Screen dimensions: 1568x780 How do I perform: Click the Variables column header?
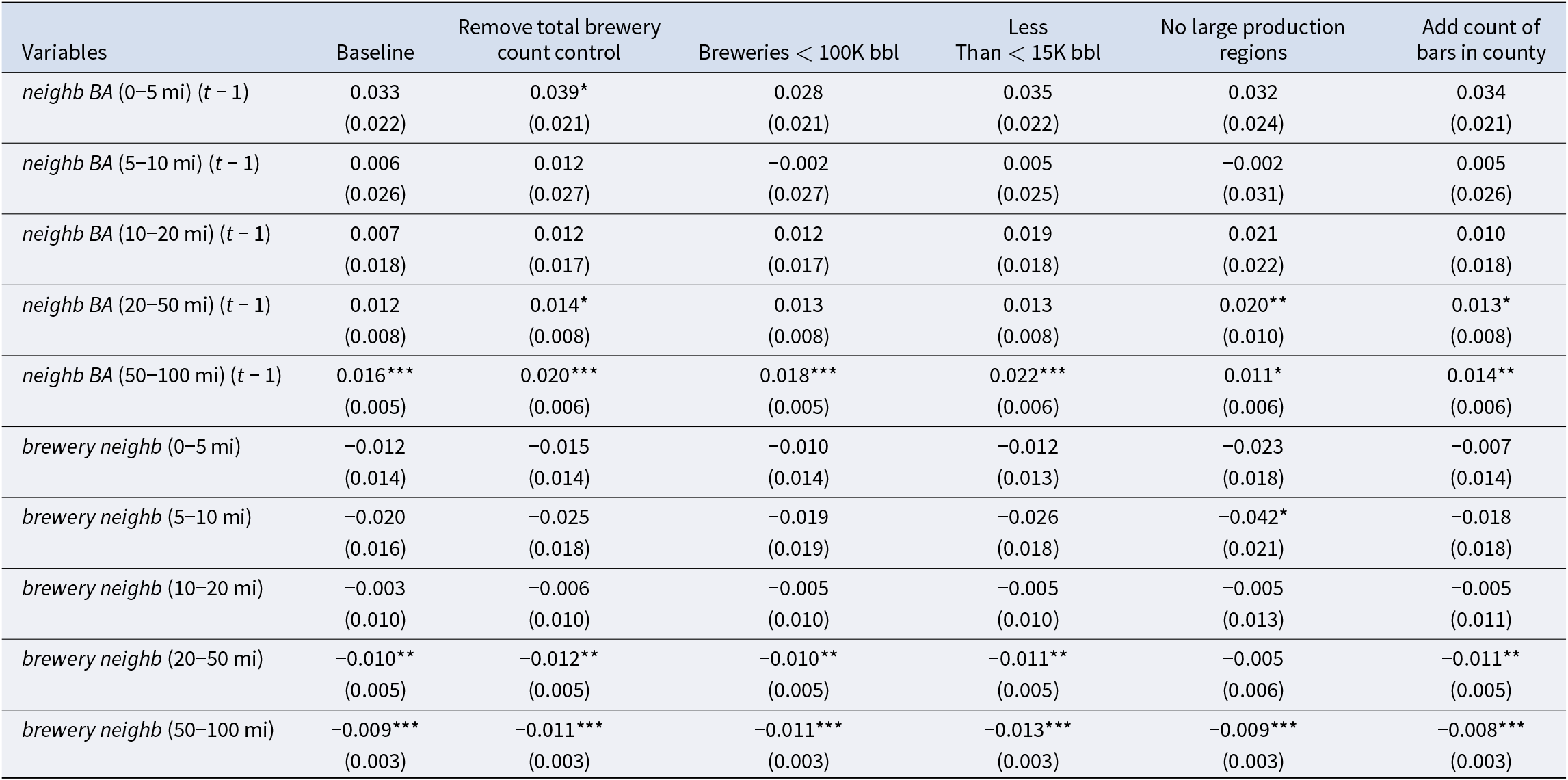pos(64,53)
